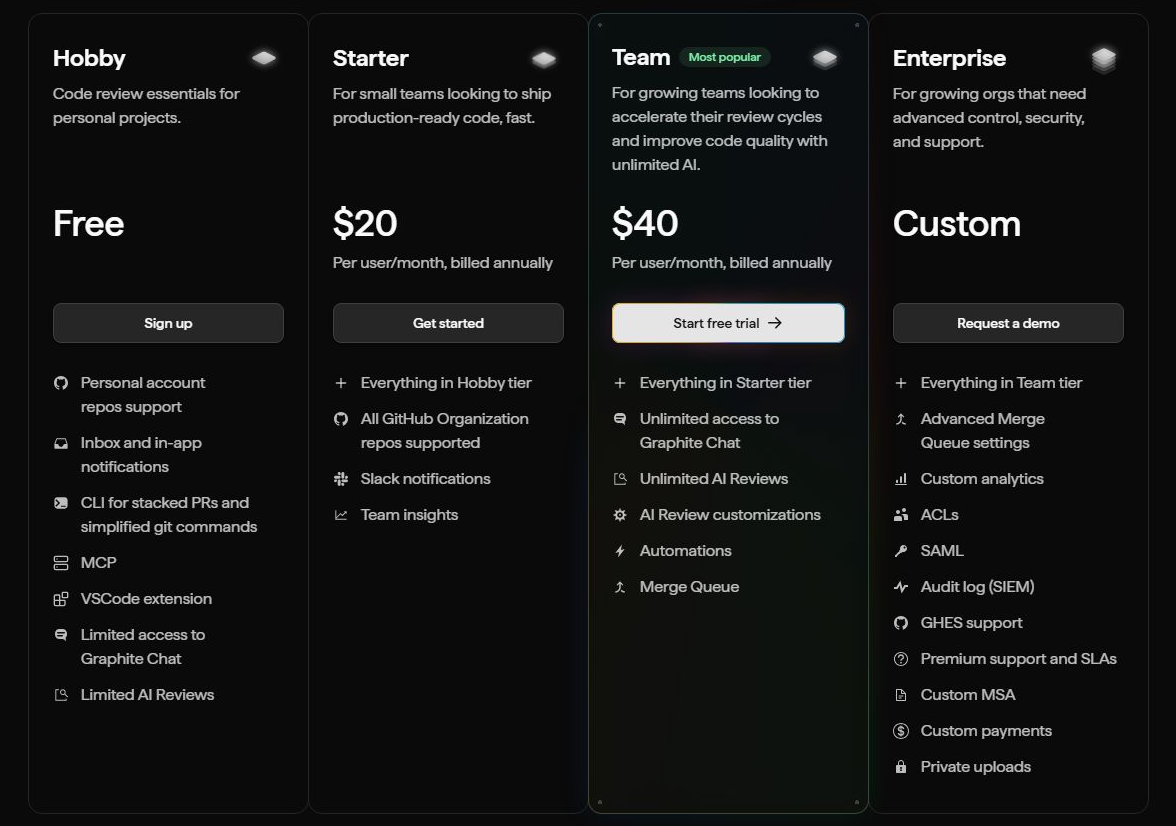Click the VSCode extension icon
Screen dimensions: 1176x826
tap(61, 599)
